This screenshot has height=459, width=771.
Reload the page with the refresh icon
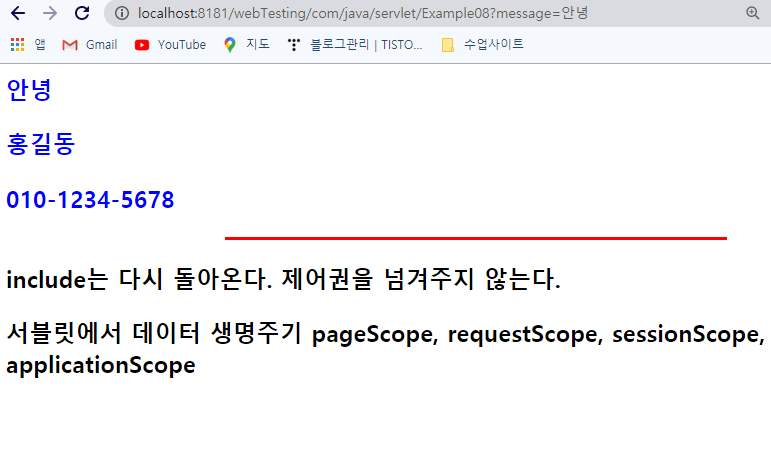(x=82, y=13)
